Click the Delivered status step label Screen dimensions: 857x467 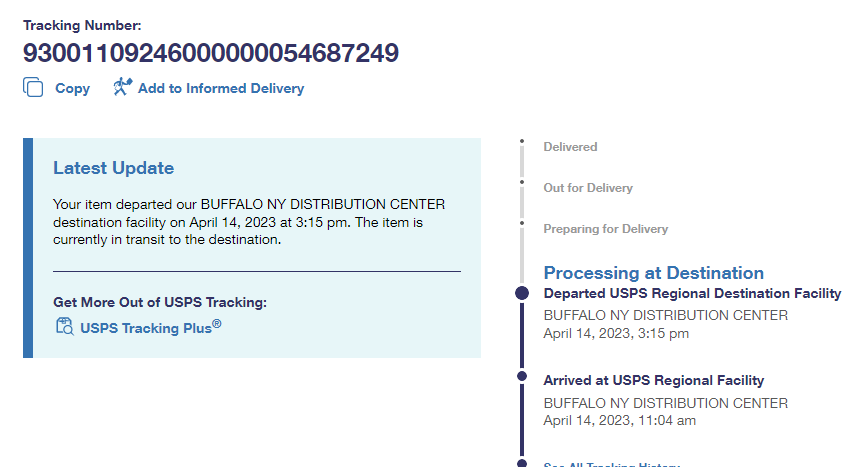[x=570, y=147]
